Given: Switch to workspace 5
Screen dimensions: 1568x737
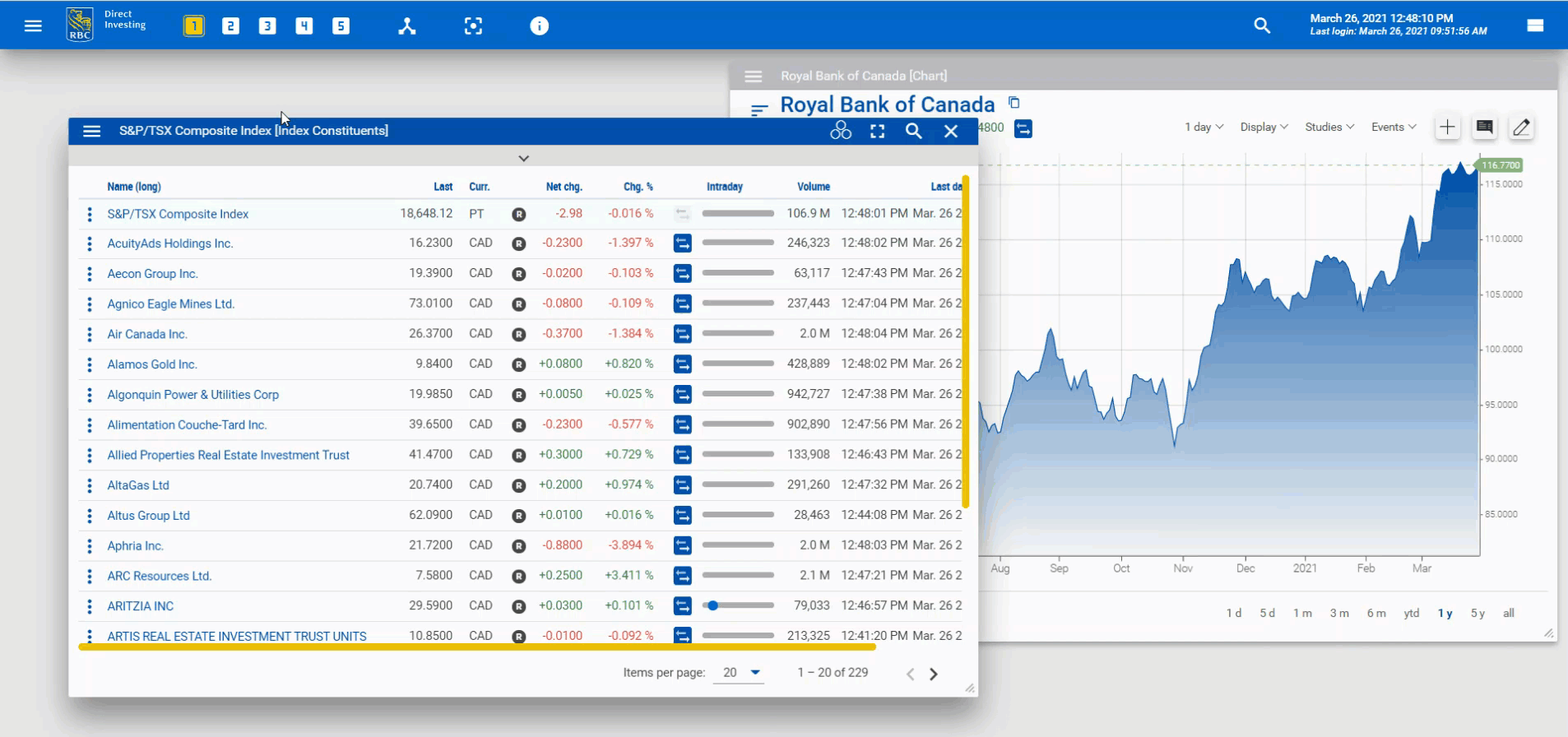Looking at the screenshot, I should point(341,26).
